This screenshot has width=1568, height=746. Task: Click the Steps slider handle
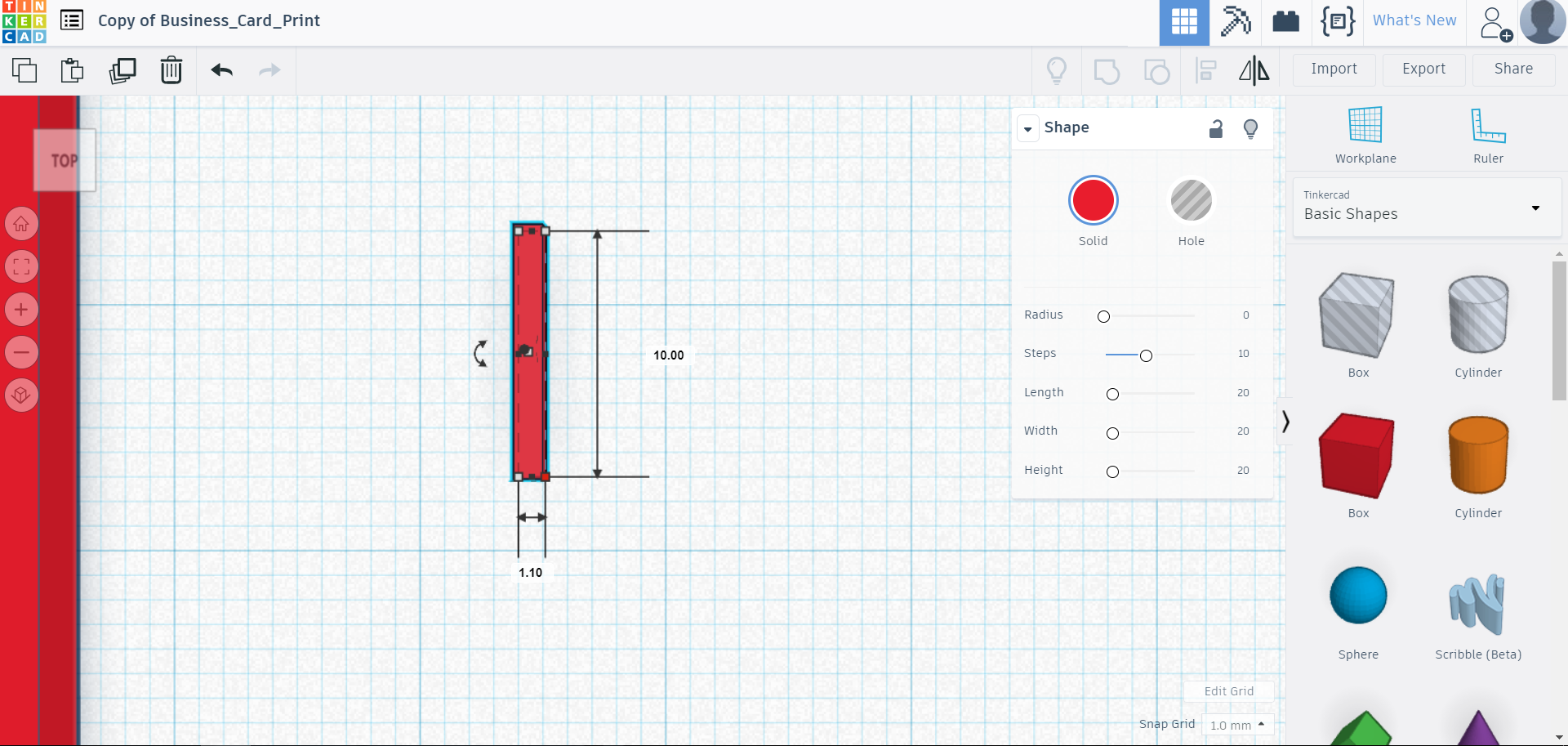click(1146, 355)
